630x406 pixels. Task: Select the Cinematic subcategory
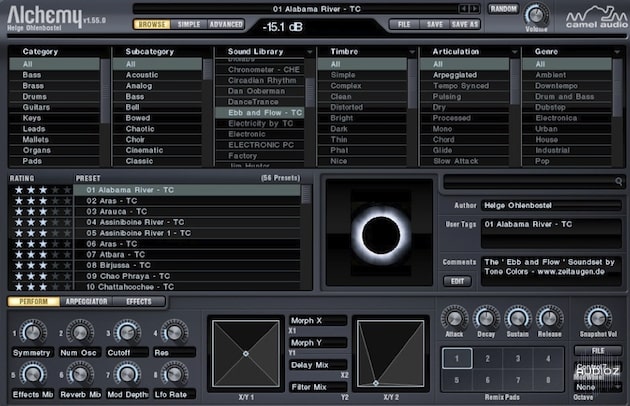pos(158,150)
